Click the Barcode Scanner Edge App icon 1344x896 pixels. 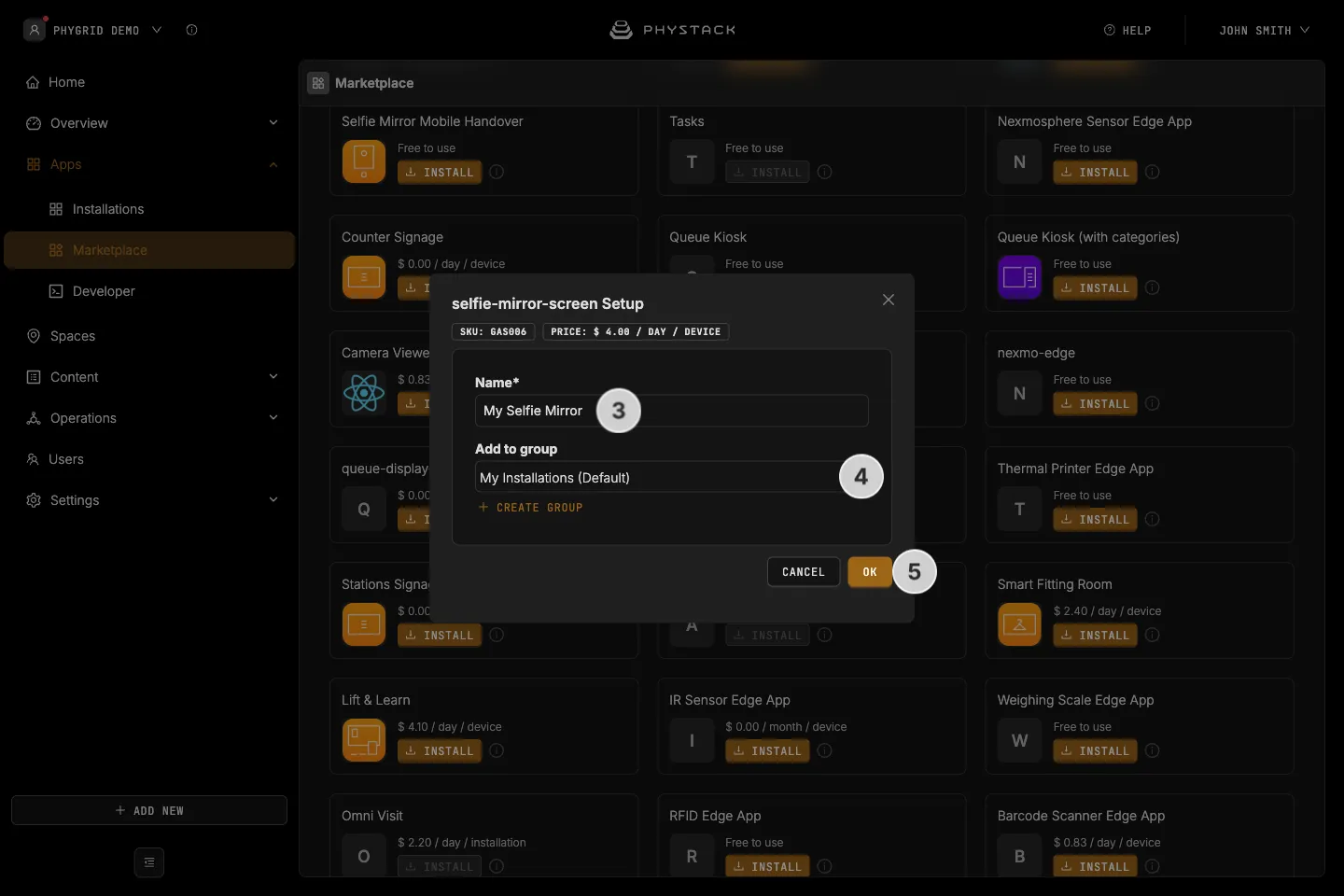tap(1019, 856)
